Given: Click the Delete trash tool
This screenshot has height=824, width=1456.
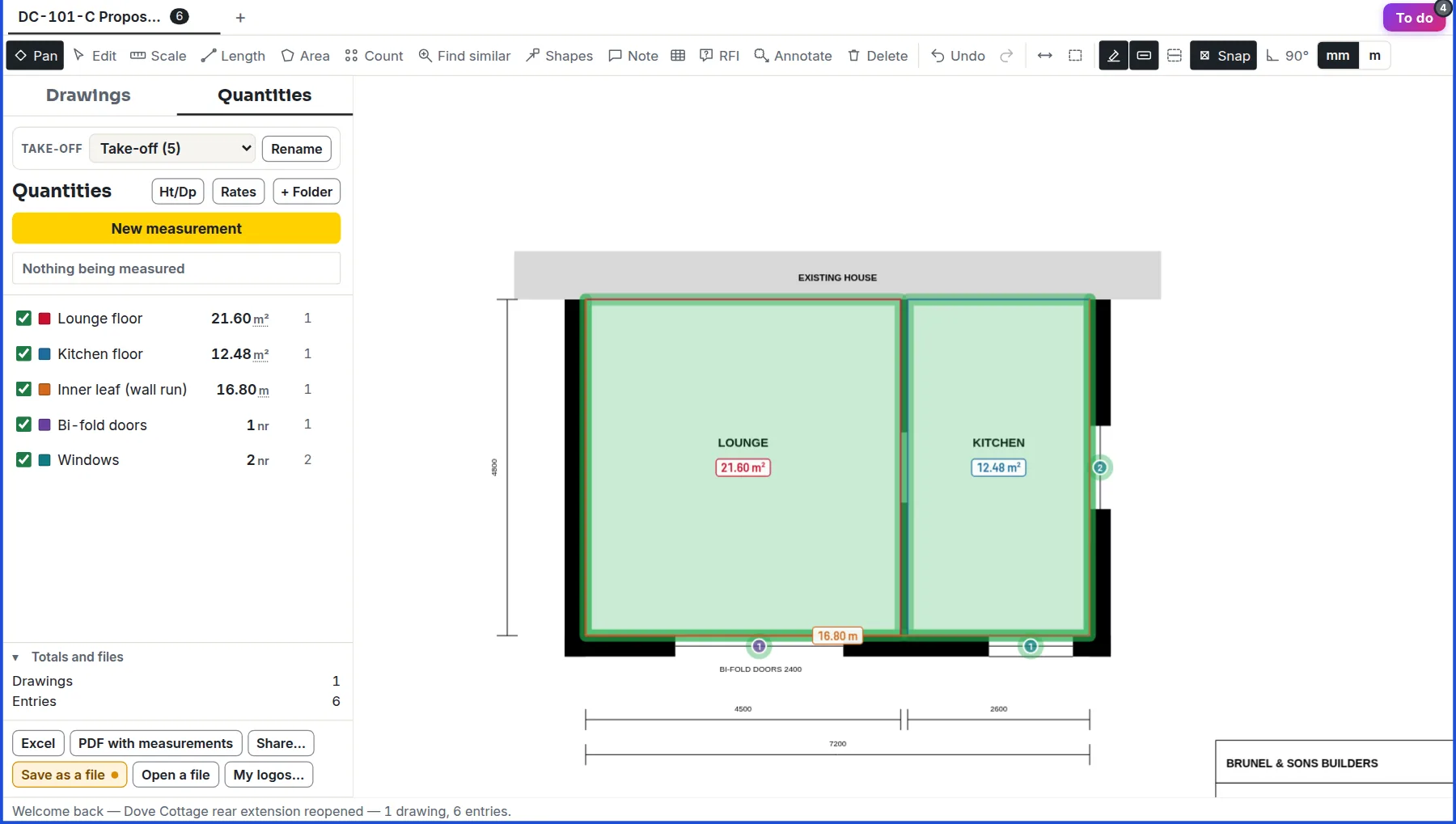Looking at the screenshot, I should [x=878, y=56].
